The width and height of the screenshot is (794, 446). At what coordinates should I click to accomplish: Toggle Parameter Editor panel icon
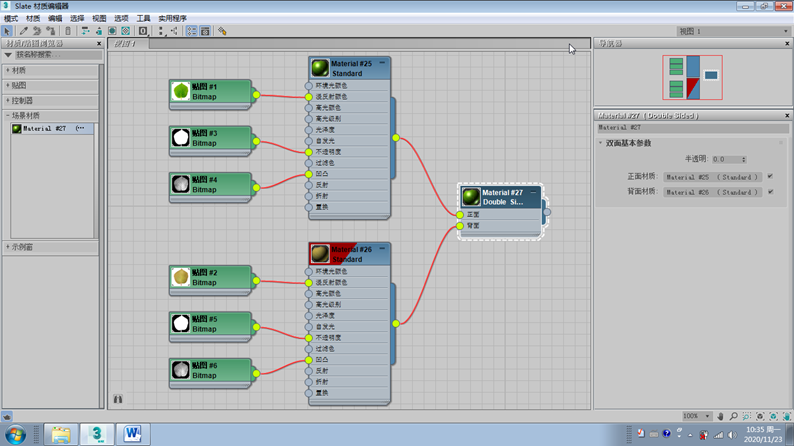tap(205, 31)
